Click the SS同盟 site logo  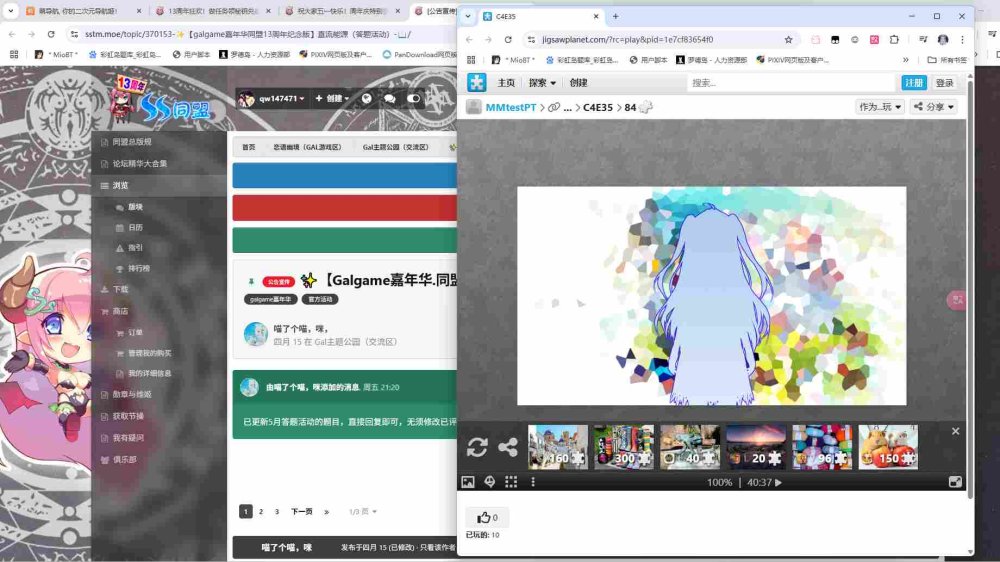pyautogui.click(x=161, y=102)
